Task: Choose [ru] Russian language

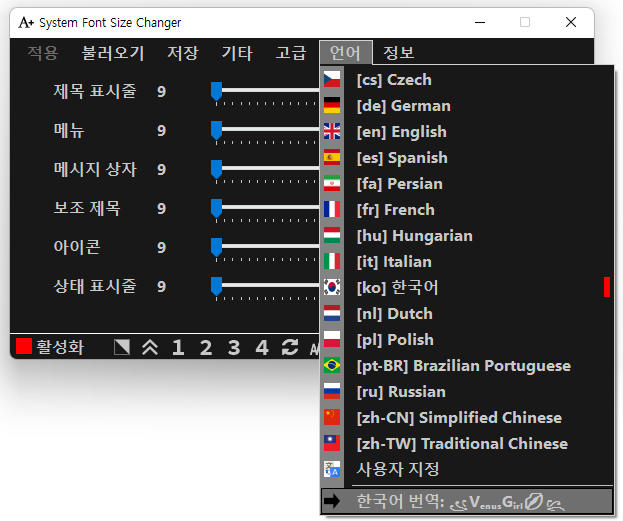Action: pos(467,391)
